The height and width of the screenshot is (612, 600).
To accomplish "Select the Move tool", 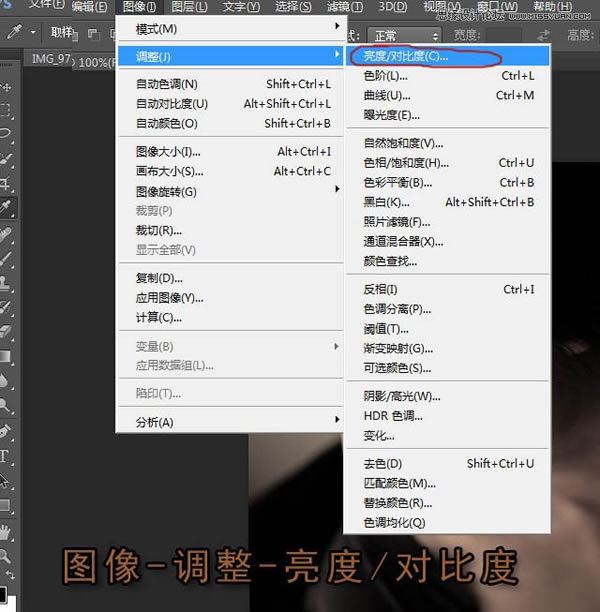I will point(5,87).
